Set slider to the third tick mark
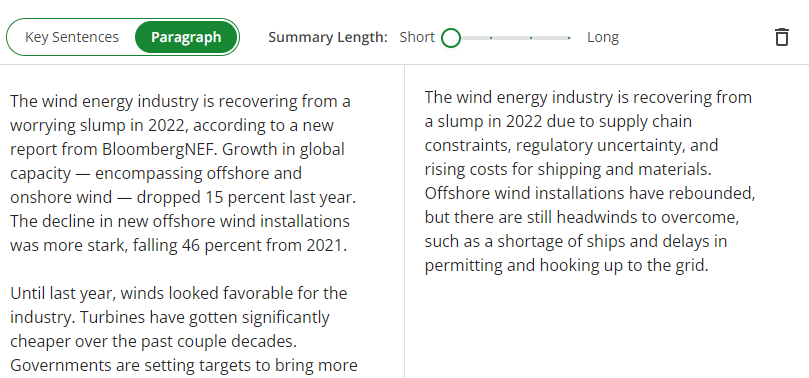This screenshot has width=809, height=378. (530, 38)
